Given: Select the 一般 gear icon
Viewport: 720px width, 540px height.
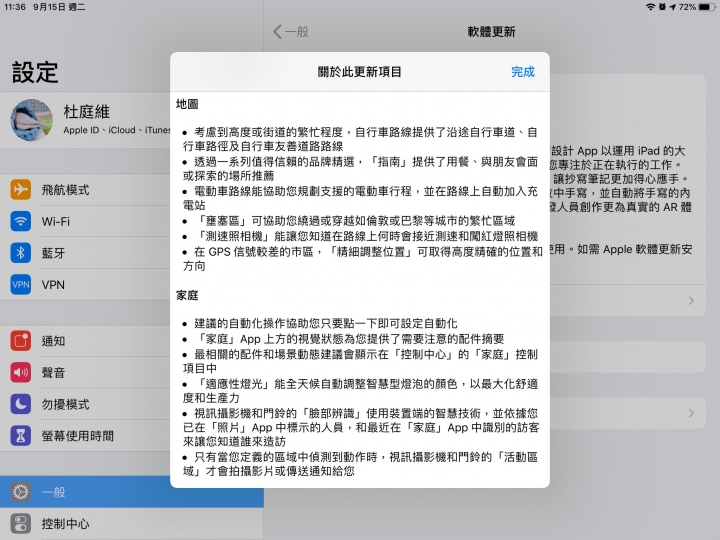Looking at the screenshot, I should [21, 492].
